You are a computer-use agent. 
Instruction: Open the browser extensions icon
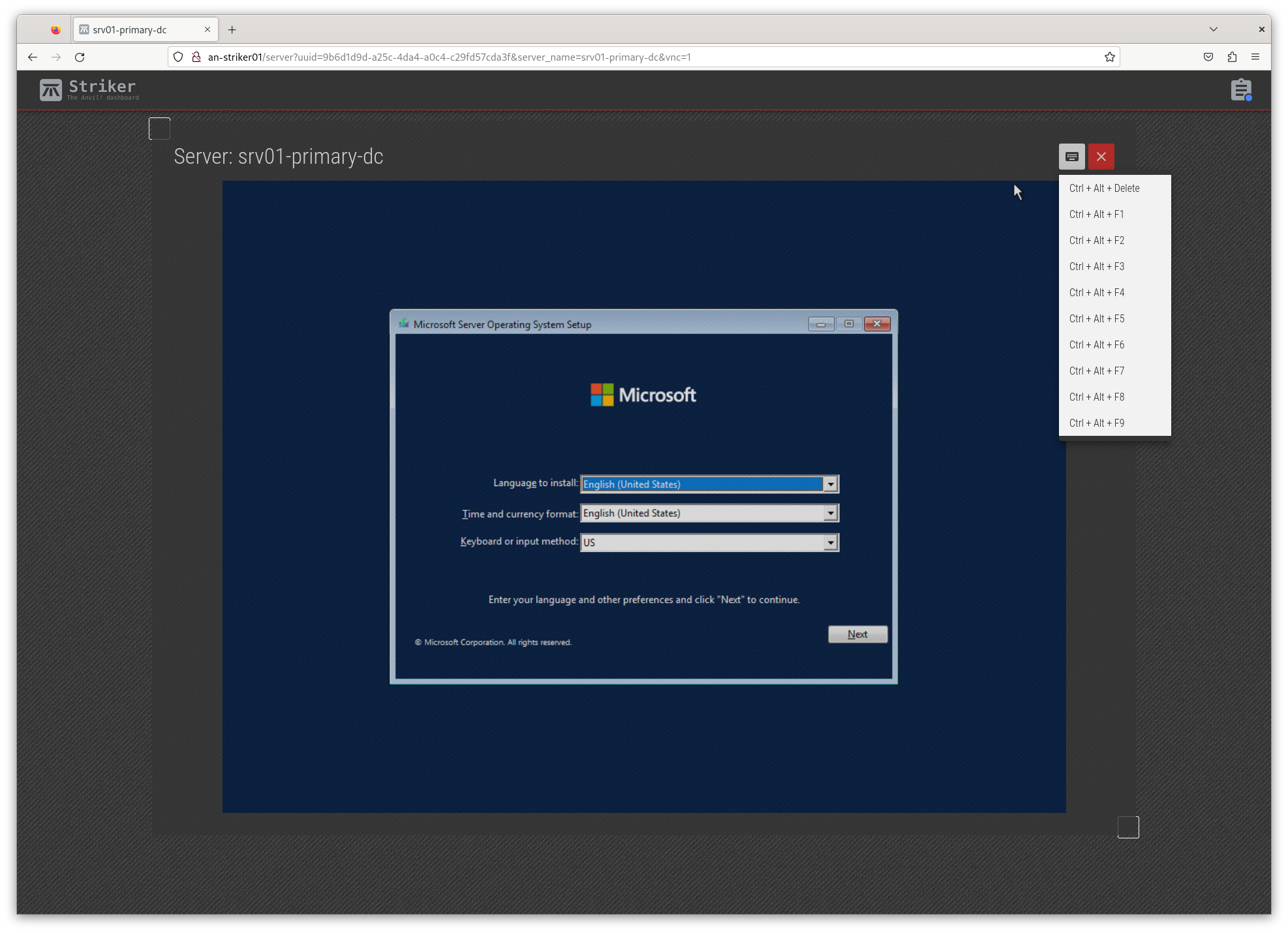point(1231,57)
